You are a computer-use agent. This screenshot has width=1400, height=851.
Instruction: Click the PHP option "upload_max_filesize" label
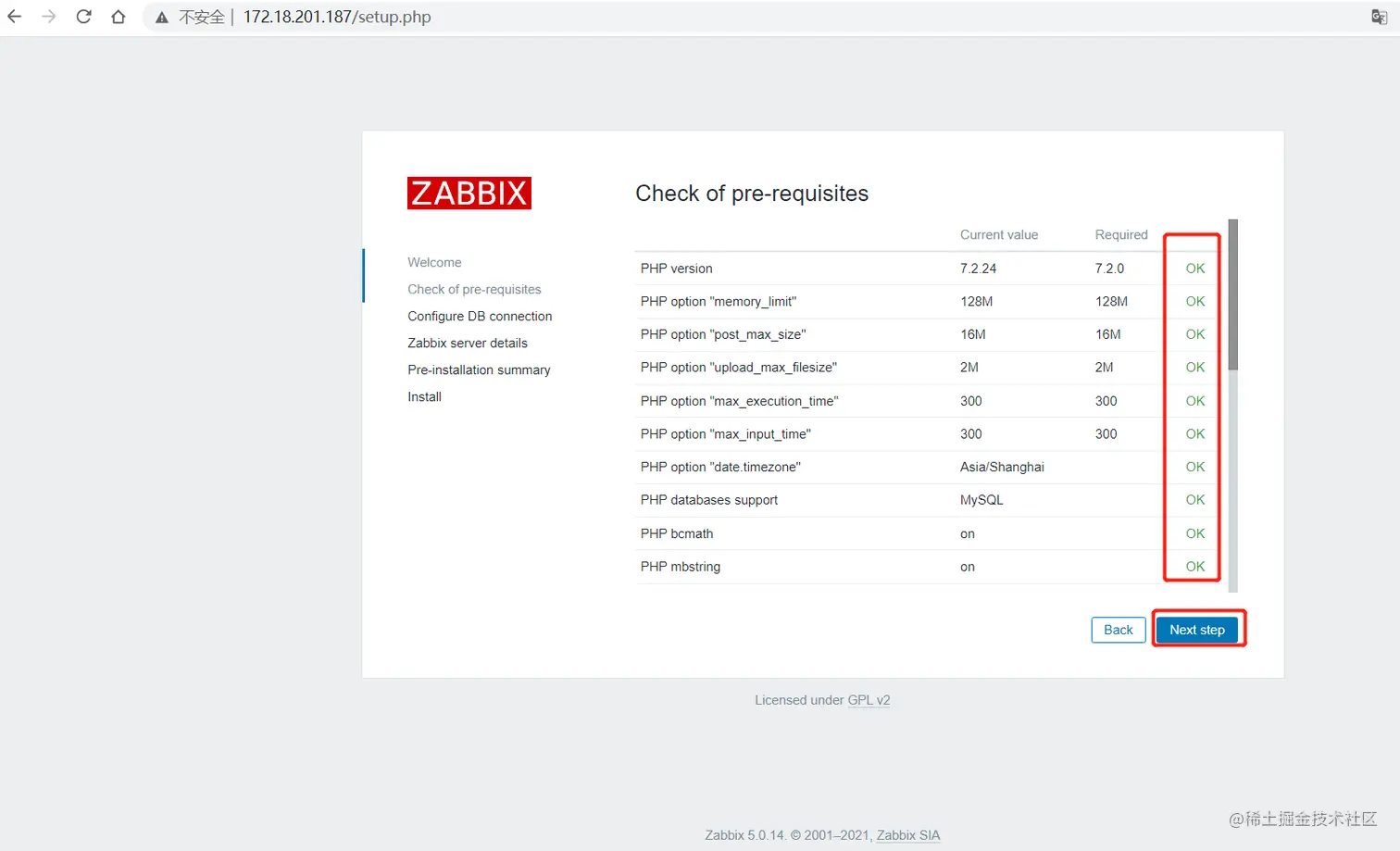pos(739,368)
